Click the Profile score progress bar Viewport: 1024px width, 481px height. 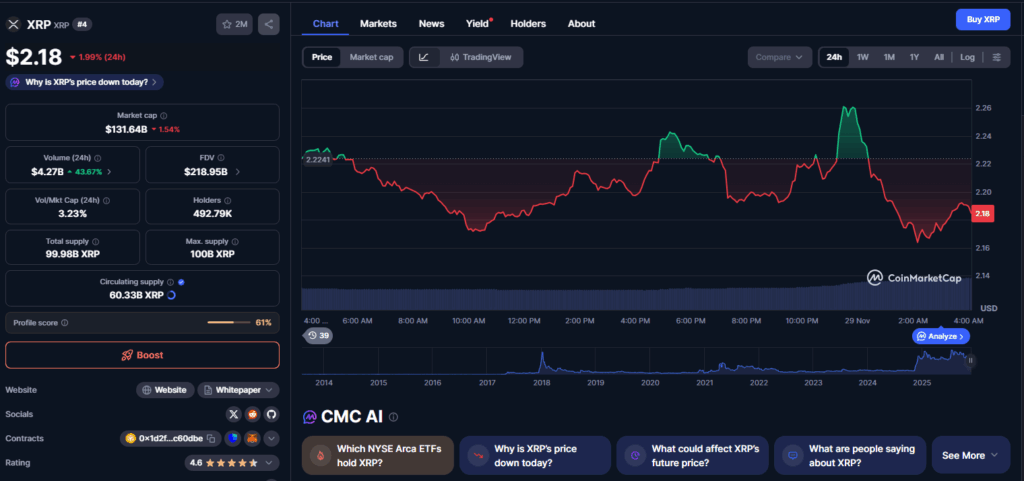[x=228, y=323]
